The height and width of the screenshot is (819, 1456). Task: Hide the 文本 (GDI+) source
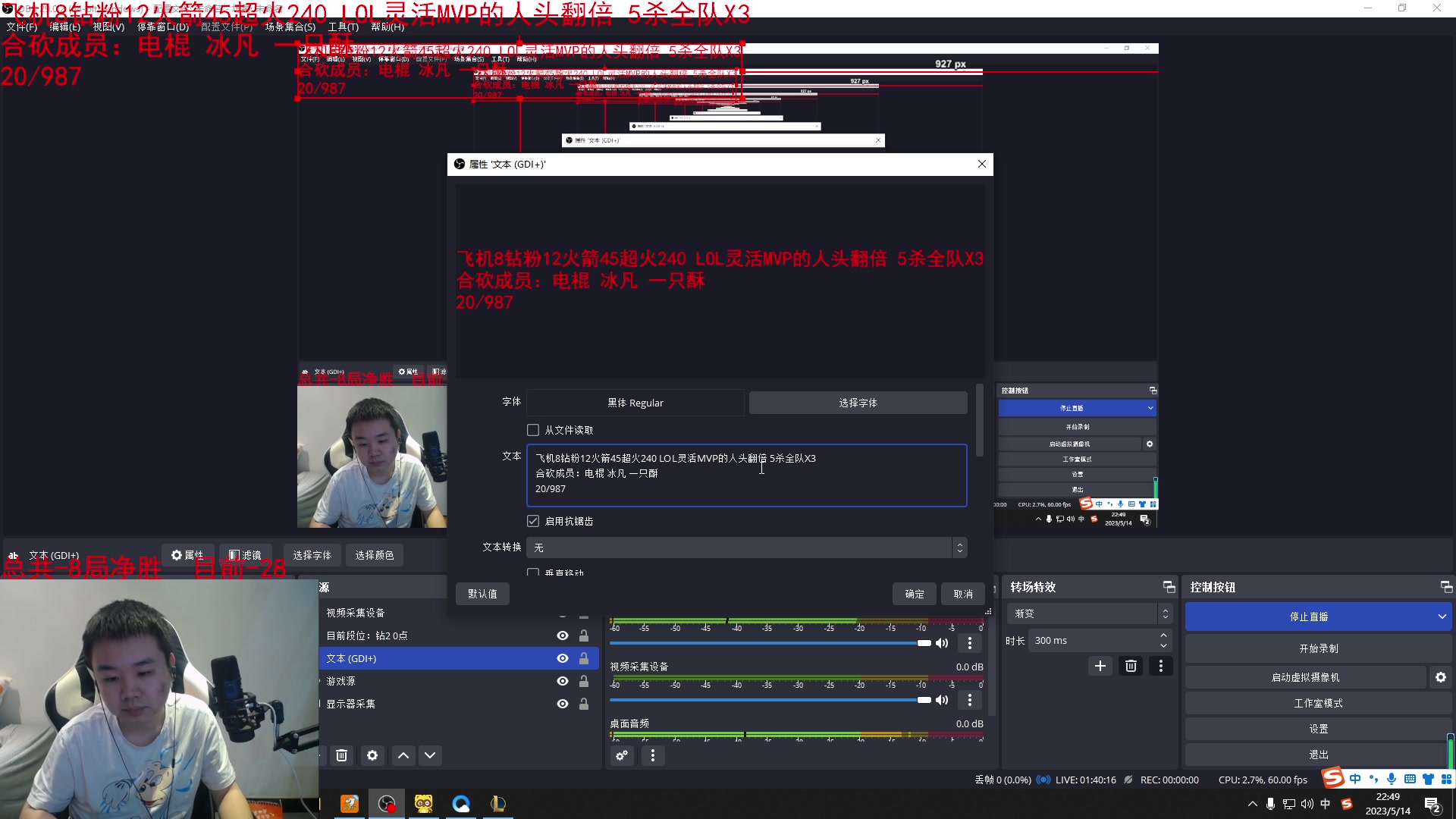point(563,658)
